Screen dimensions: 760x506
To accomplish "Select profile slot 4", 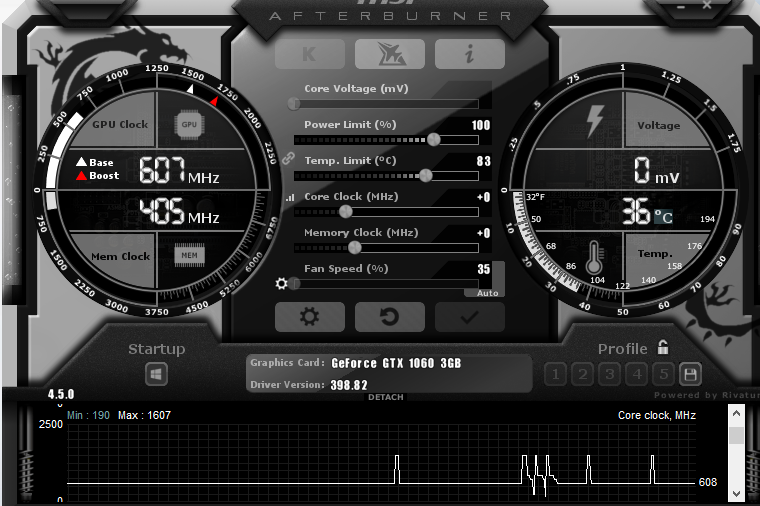I will click(x=637, y=374).
